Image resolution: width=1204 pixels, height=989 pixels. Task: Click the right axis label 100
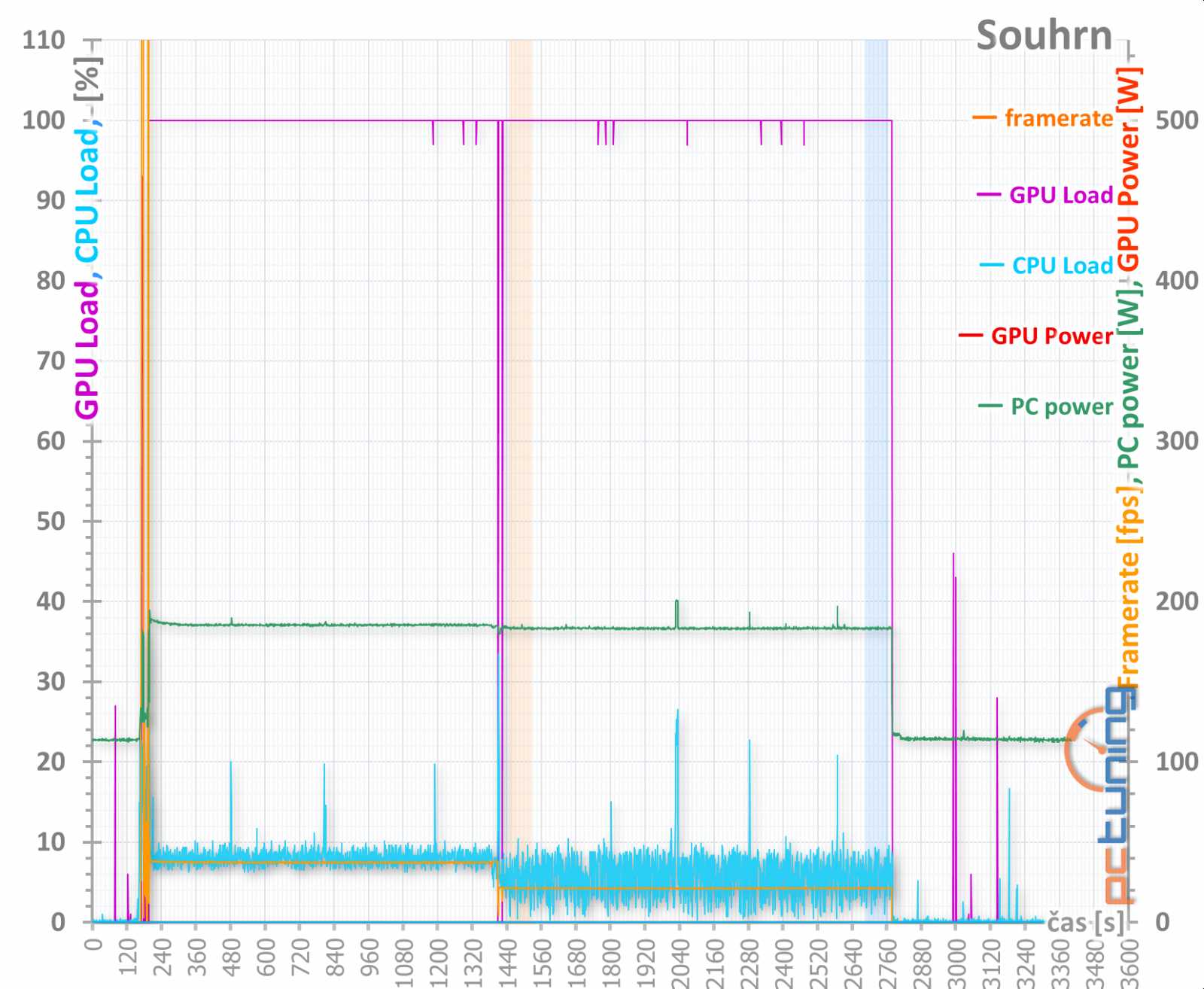point(1177,762)
